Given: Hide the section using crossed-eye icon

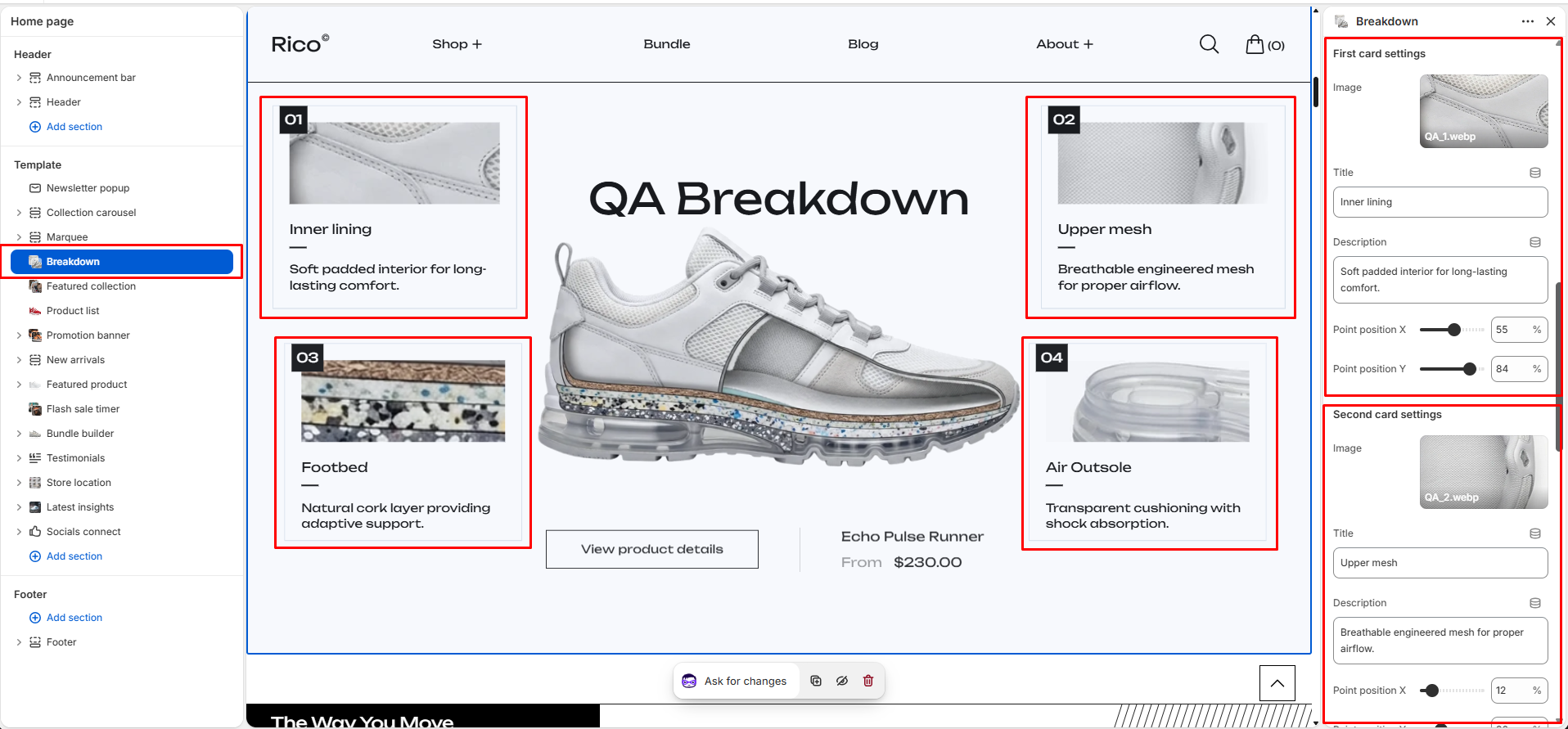Looking at the screenshot, I should coord(842,681).
